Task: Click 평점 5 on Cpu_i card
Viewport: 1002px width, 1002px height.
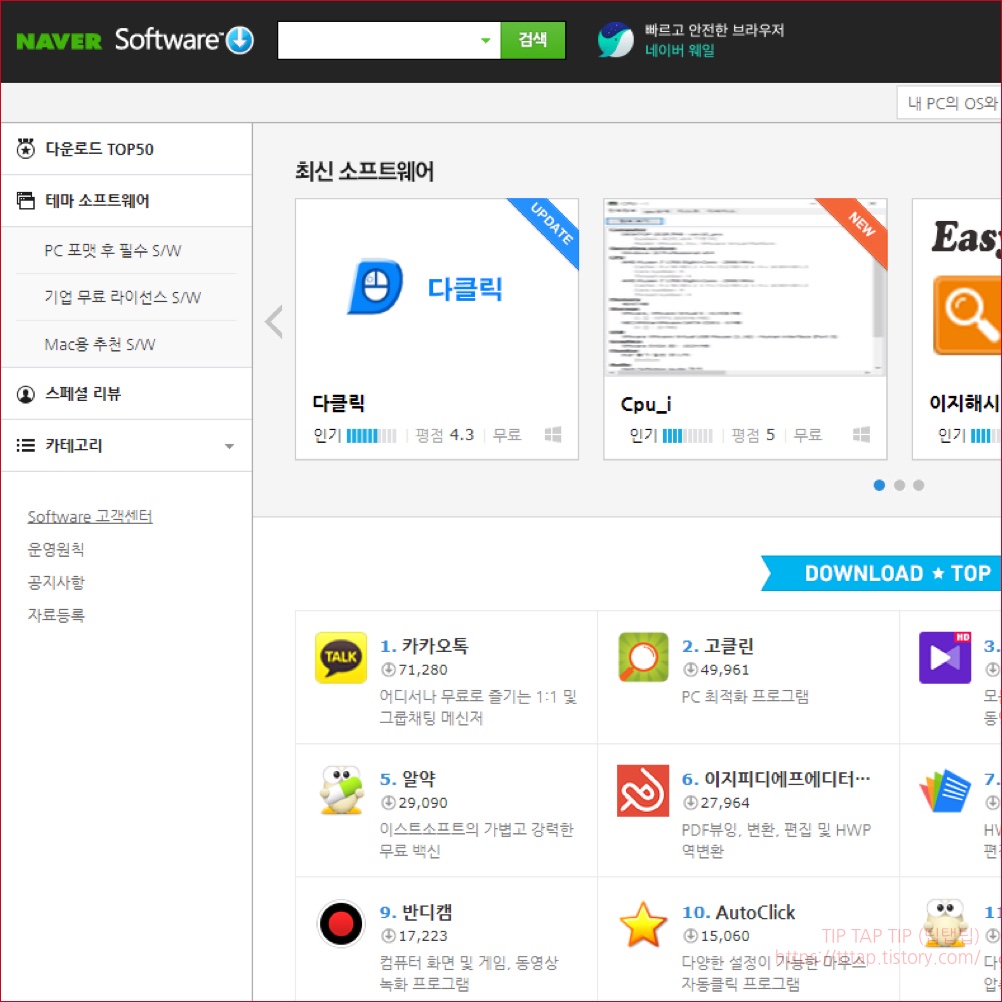Action: click(x=753, y=435)
